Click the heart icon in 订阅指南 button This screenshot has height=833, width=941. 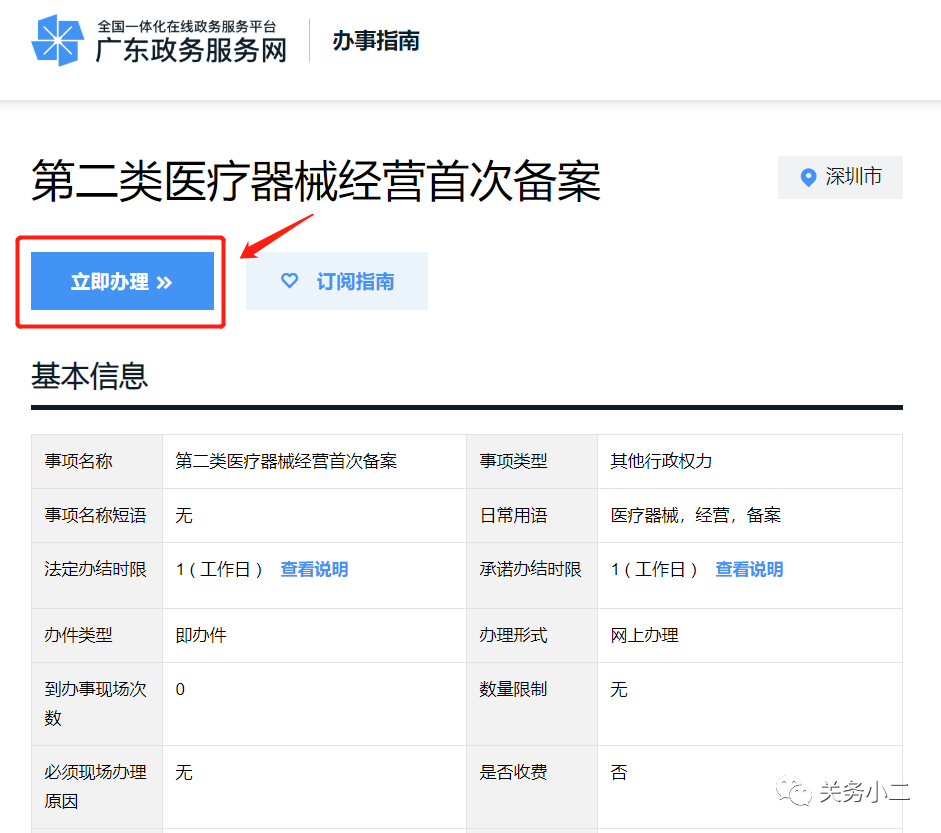[x=291, y=281]
